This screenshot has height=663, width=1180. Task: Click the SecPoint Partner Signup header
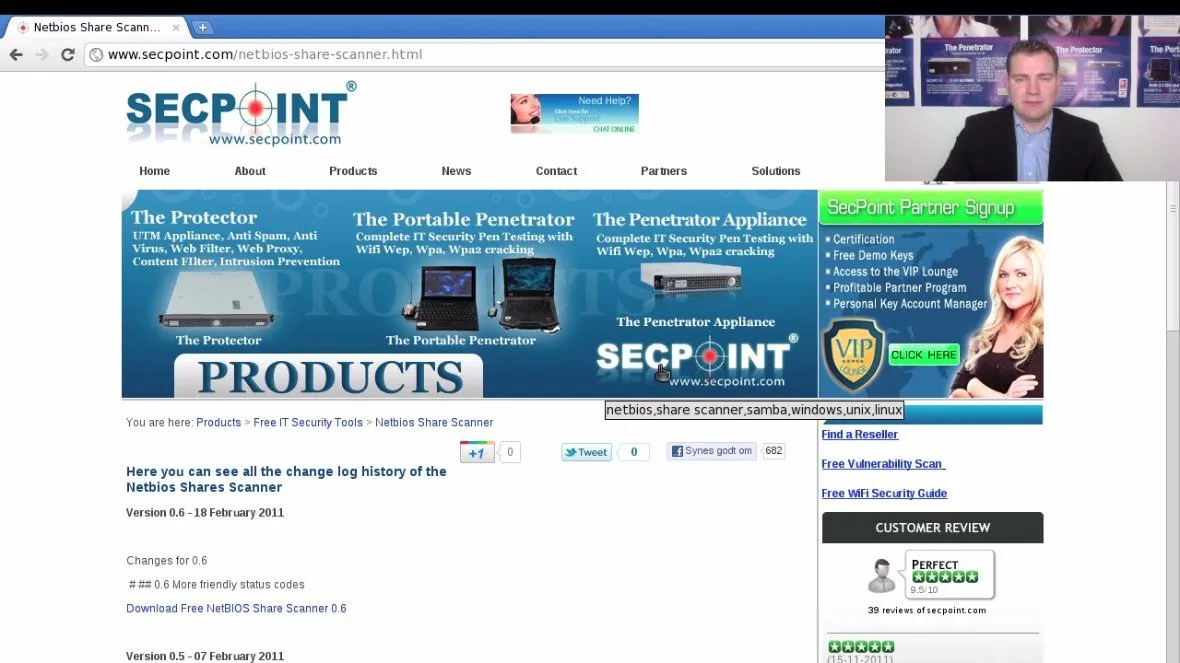click(x=931, y=208)
